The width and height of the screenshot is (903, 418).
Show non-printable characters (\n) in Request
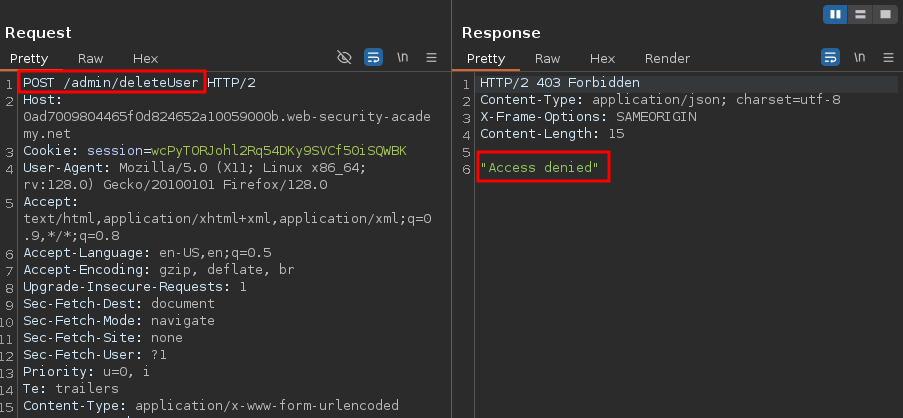[x=402, y=58]
